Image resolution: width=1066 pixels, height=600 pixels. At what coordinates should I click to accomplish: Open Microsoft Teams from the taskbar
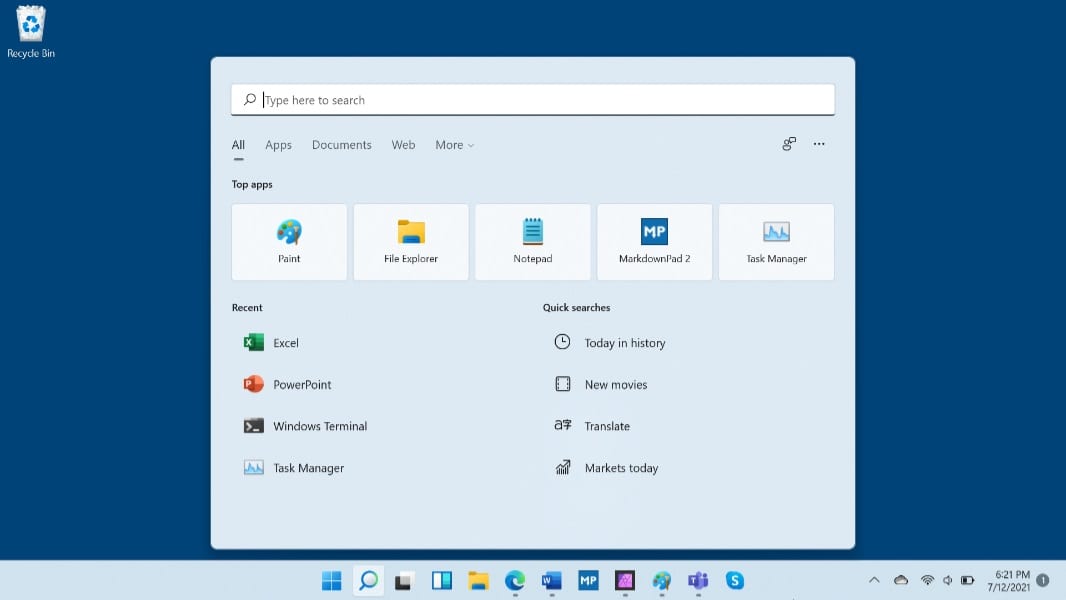tap(697, 580)
